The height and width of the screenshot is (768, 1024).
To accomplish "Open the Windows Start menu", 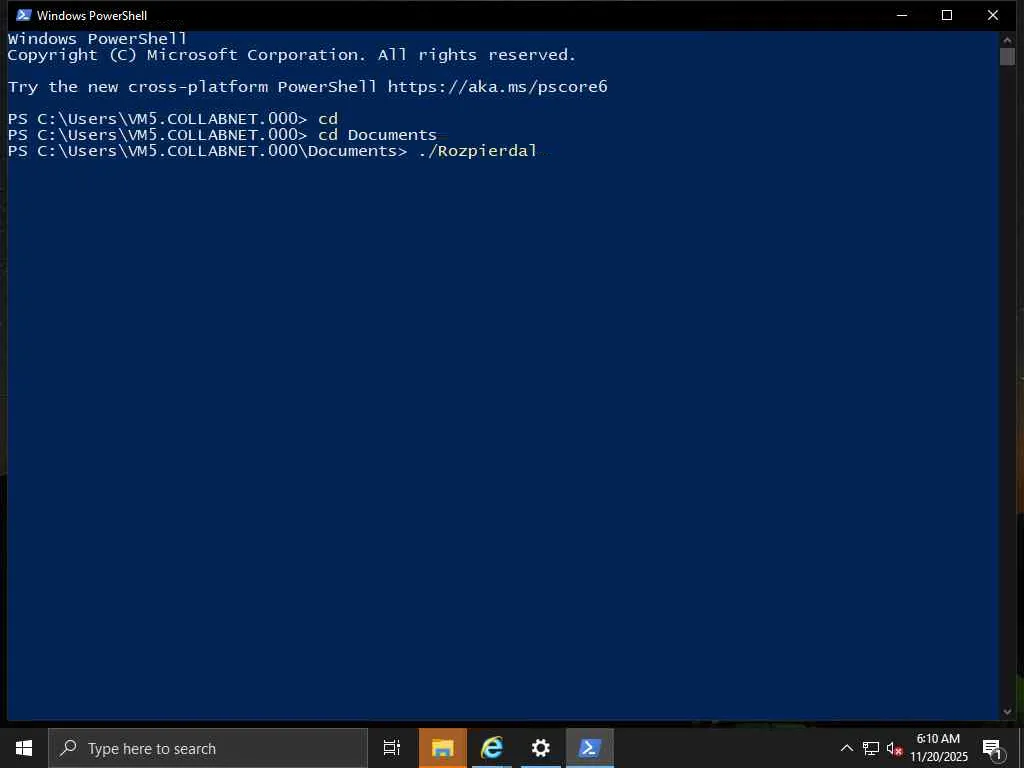I will (x=24, y=748).
